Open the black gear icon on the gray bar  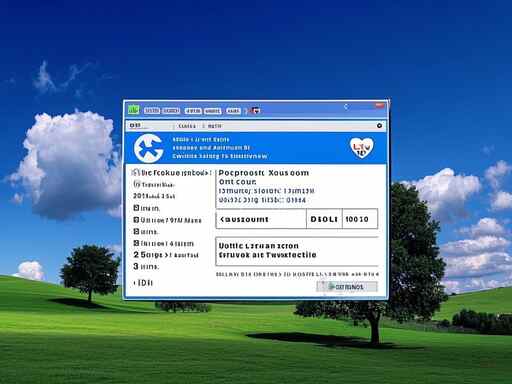click(379, 126)
